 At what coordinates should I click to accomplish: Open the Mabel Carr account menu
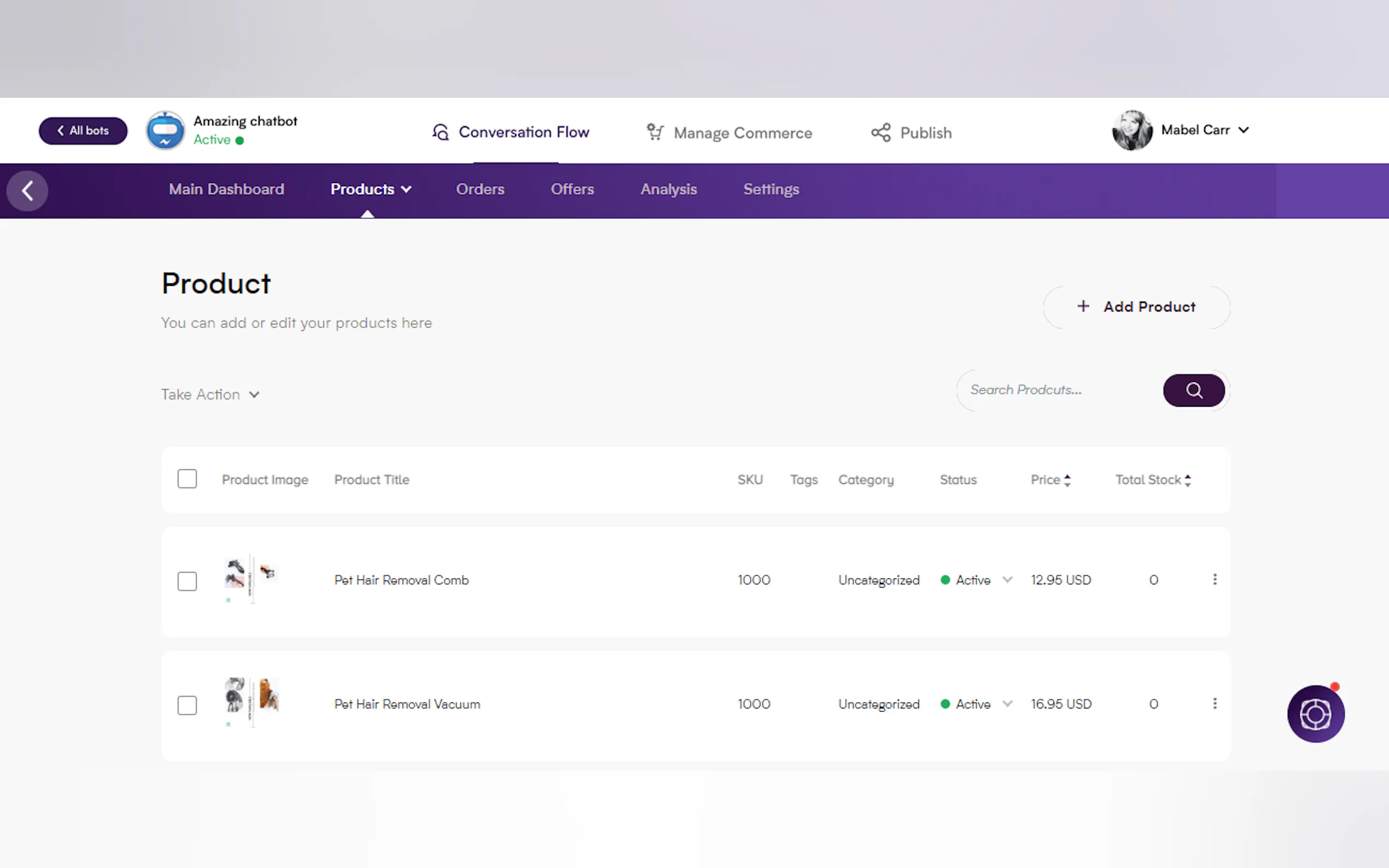tap(1204, 130)
